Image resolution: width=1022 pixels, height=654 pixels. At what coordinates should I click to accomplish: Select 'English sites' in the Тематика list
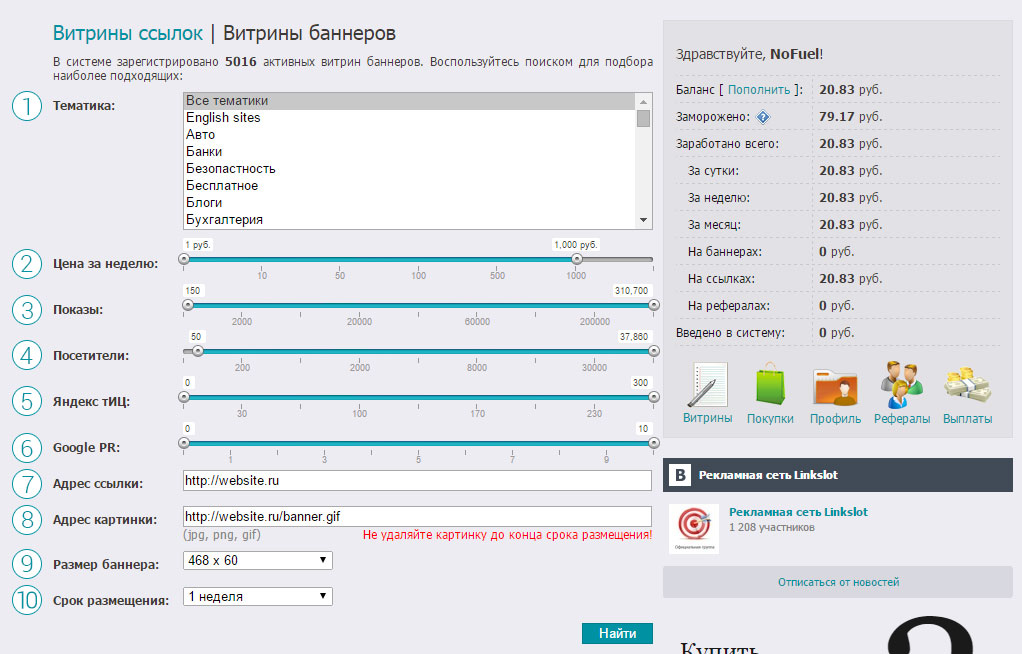[223, 118]
